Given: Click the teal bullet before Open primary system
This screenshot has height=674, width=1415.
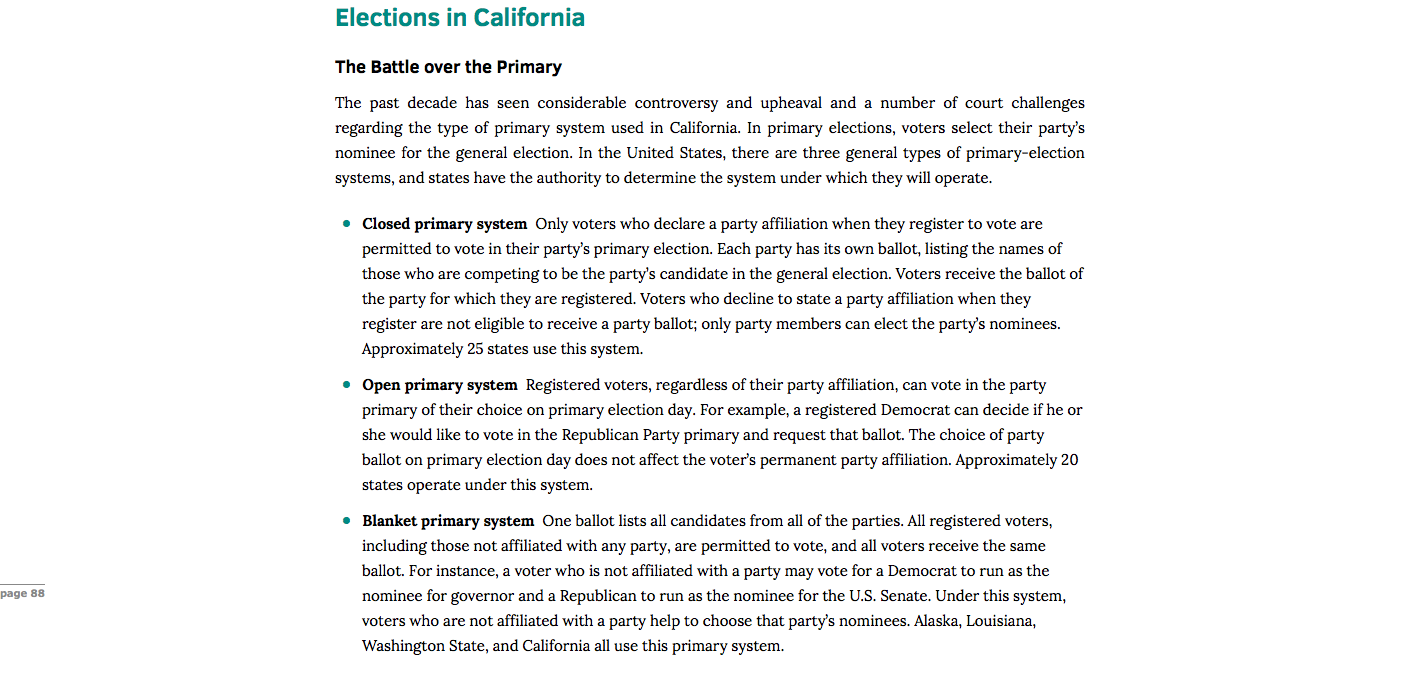Looking at the screenshot, I should [347, 385].
